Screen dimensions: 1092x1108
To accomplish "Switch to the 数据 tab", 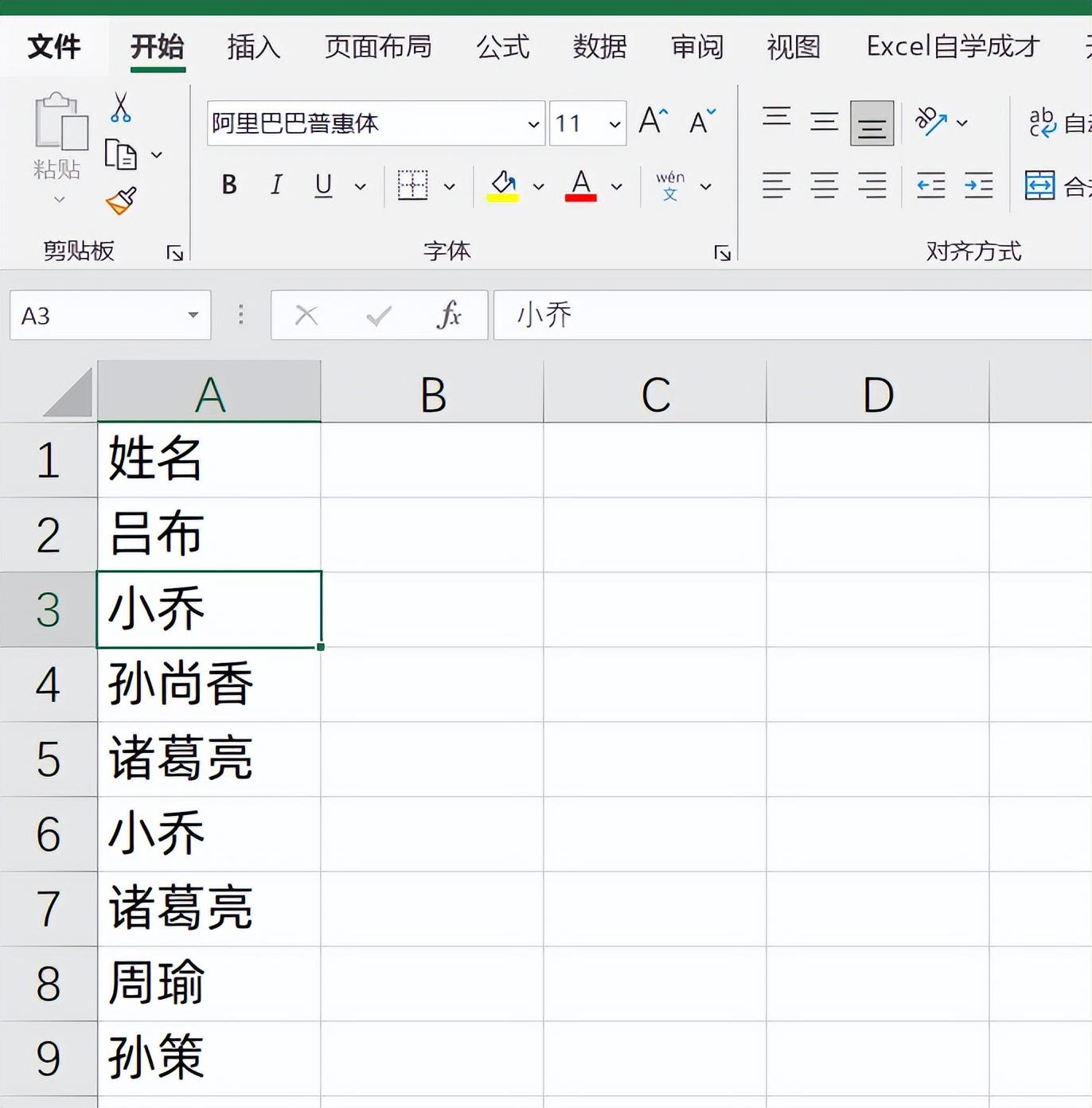I will pos(599,46).
